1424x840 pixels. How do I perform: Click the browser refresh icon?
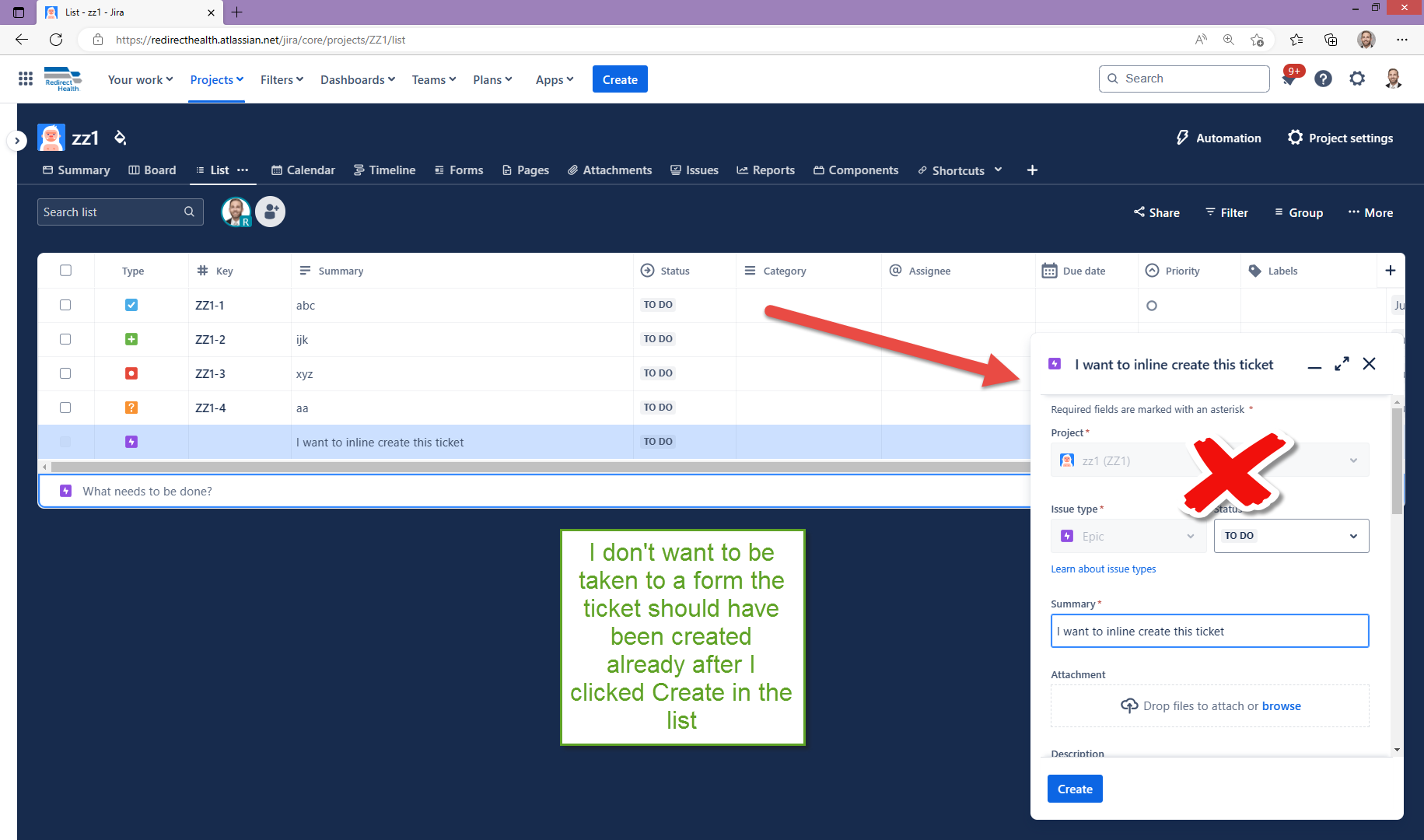56,40
